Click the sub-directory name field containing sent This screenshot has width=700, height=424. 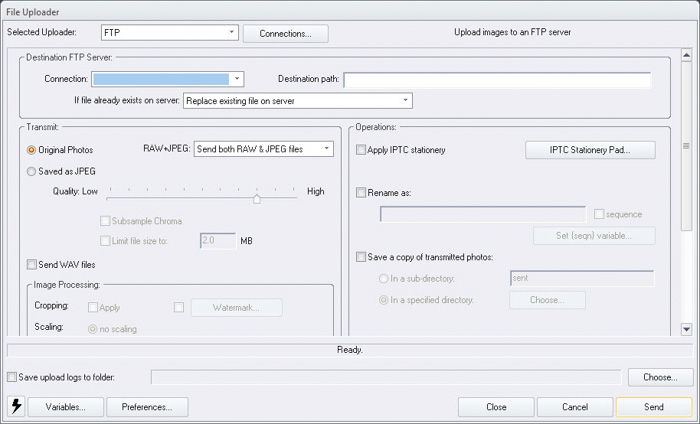582,278
